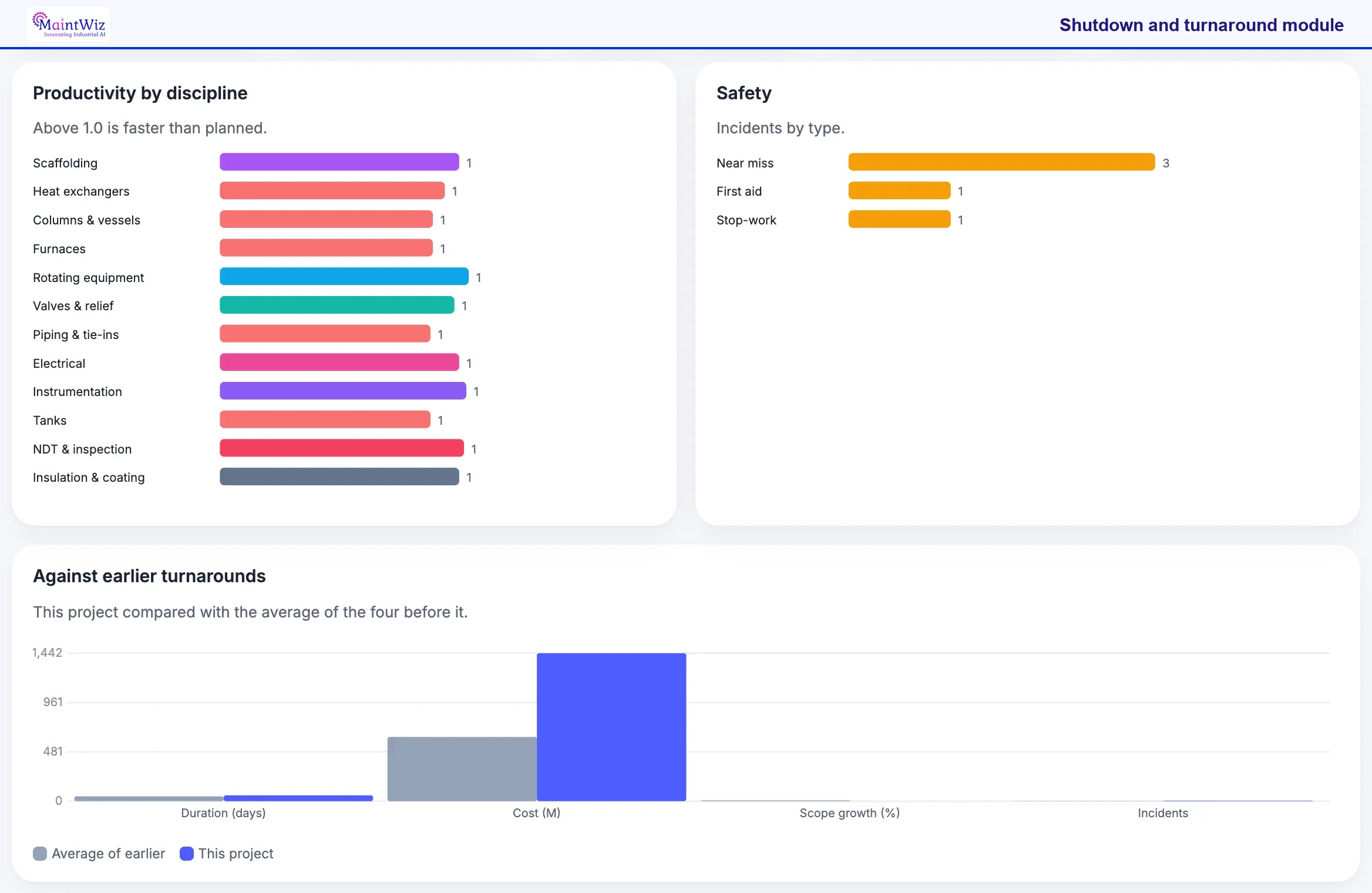Click the Duration (days) axis label
Image resolution: width=1372 pixels, height=893 pixels.
tap(223, 813)
